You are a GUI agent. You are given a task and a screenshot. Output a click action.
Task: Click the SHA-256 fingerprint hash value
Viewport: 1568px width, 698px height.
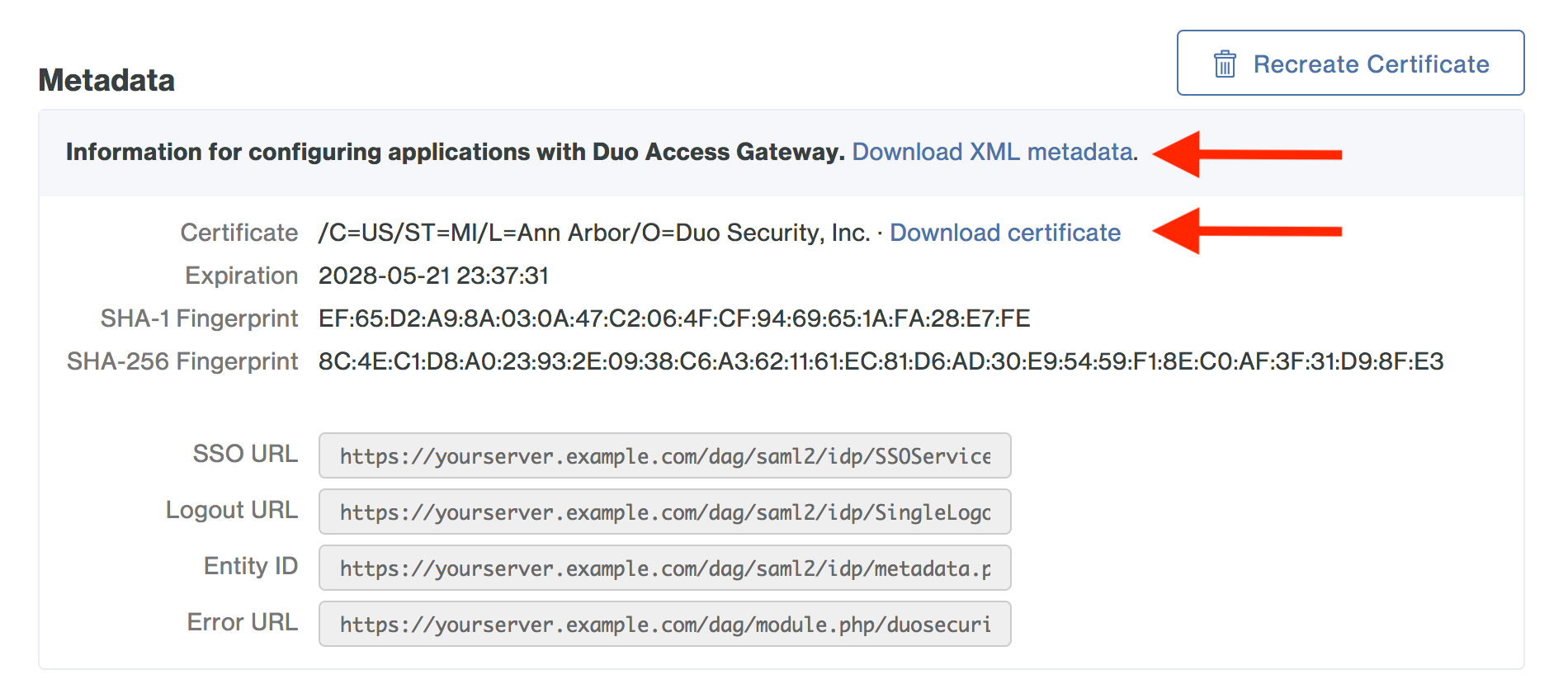(x=880, y=361)
